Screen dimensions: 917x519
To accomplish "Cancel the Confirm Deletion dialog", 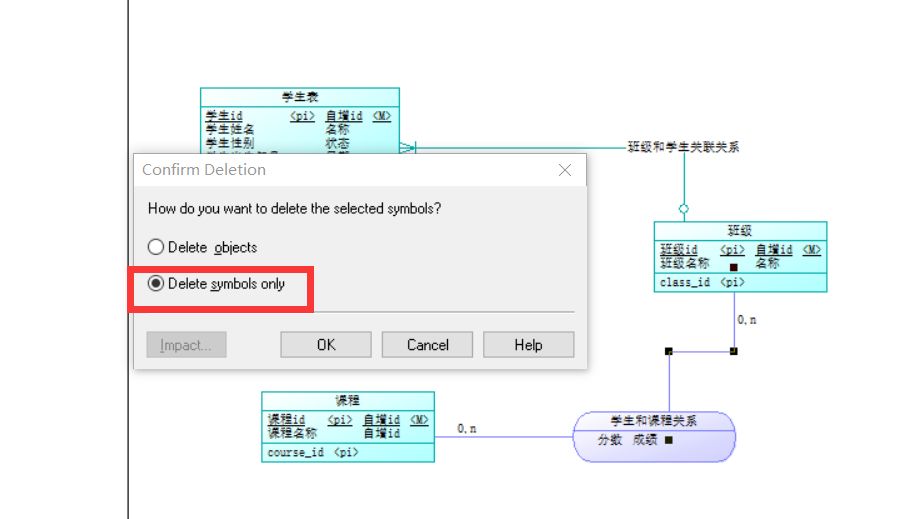I will click(428, 345).
